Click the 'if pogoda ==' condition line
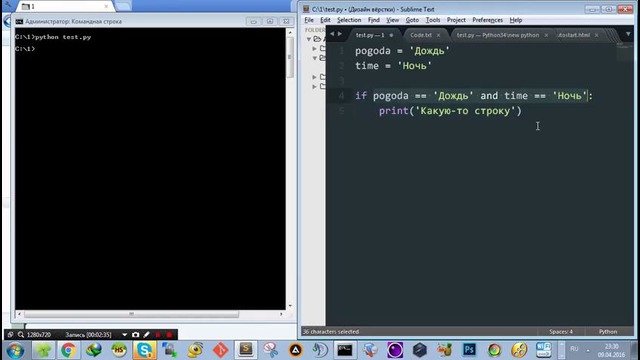The height and width of the screenshot is (360, 640). [x=473, y=96]
